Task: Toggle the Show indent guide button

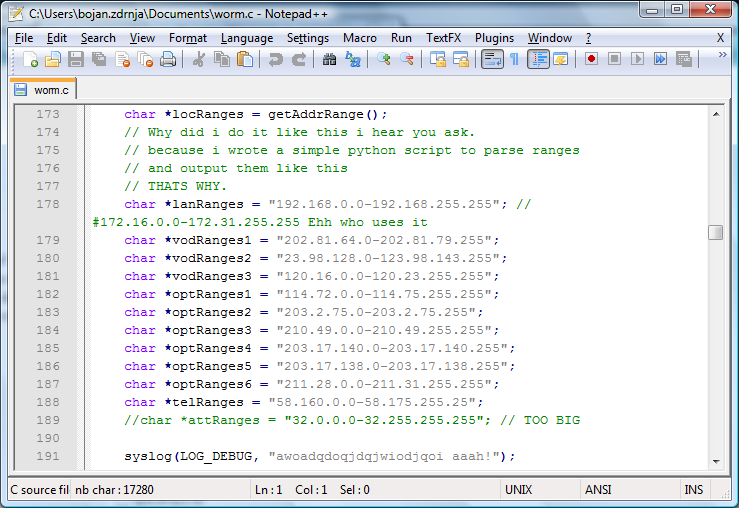Action: [x=538, y=60]
